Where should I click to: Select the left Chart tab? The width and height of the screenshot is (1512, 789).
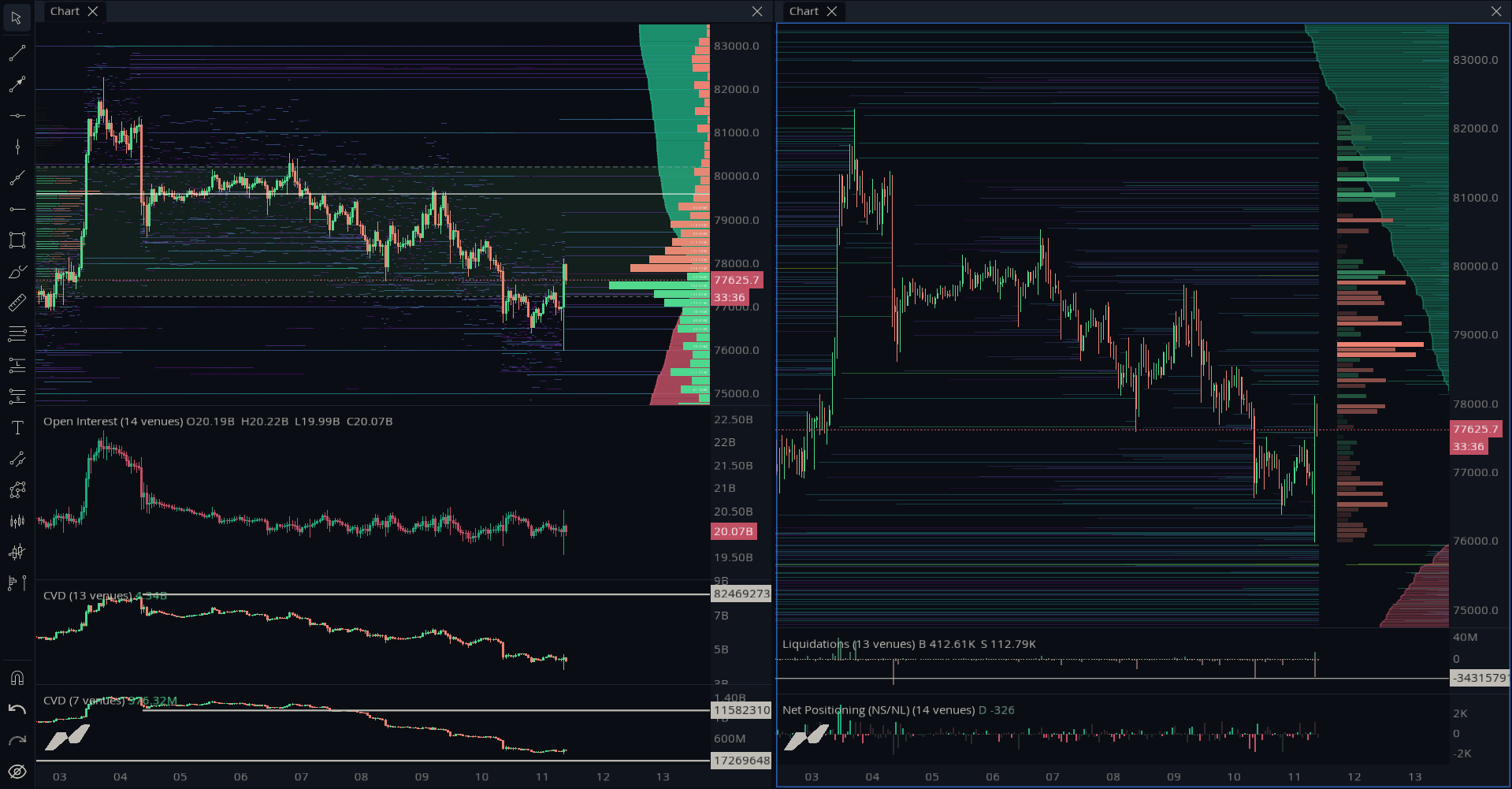coord(65,11)
